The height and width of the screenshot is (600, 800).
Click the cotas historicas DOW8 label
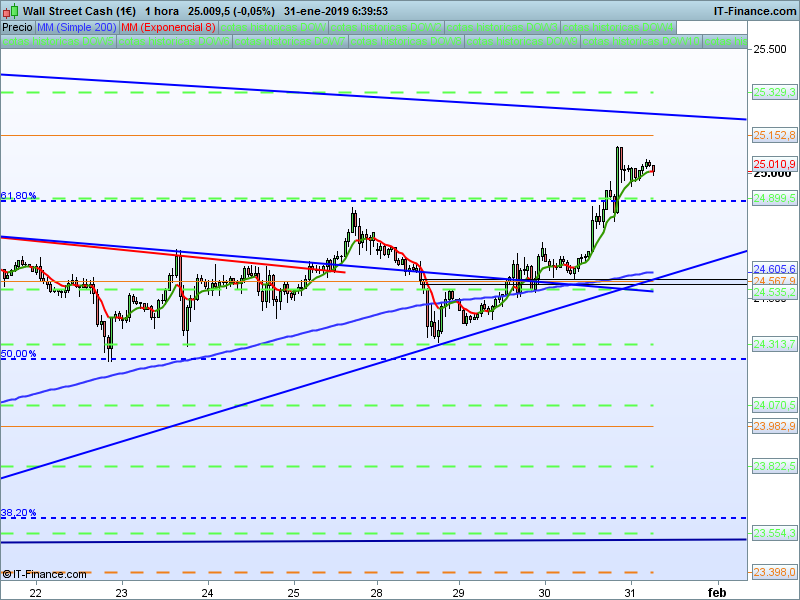tap(407, 41)
